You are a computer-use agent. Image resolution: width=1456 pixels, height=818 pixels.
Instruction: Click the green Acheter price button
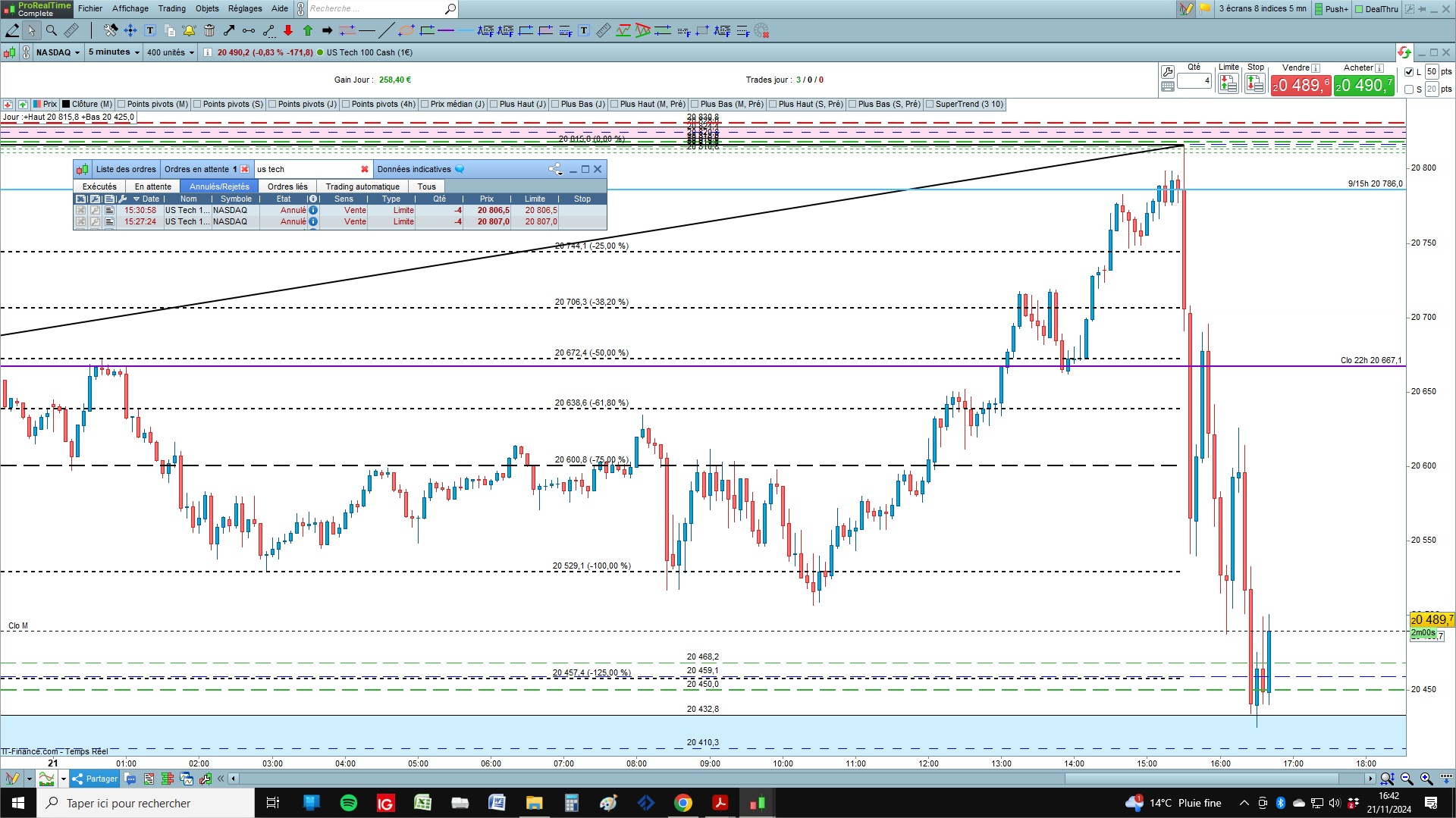[x=1364, y=85]
